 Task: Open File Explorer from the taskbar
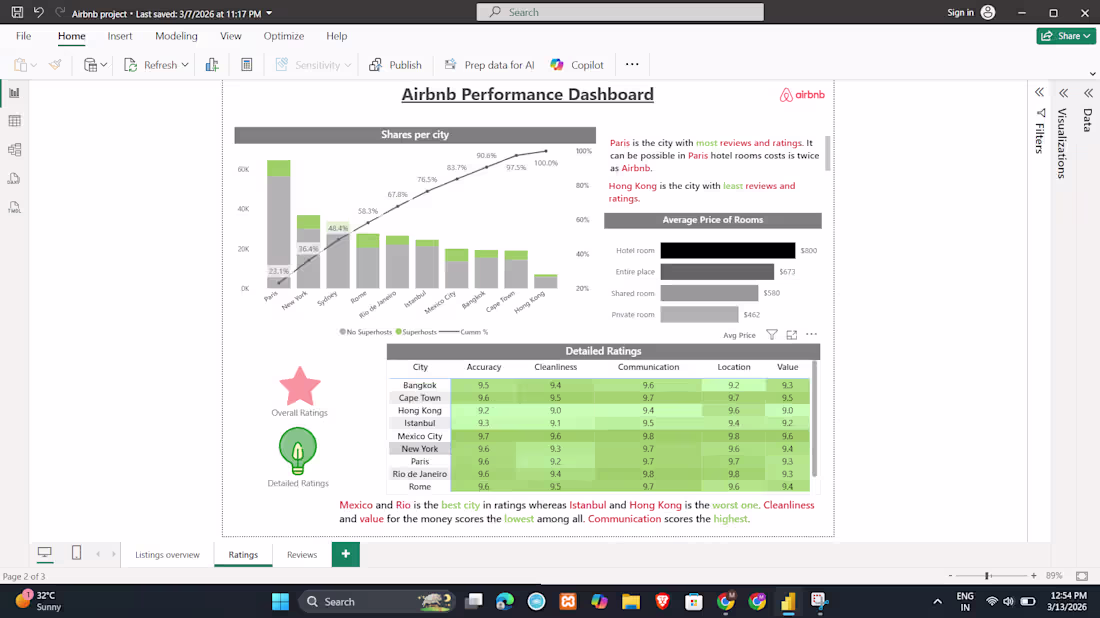pos(631,601)
